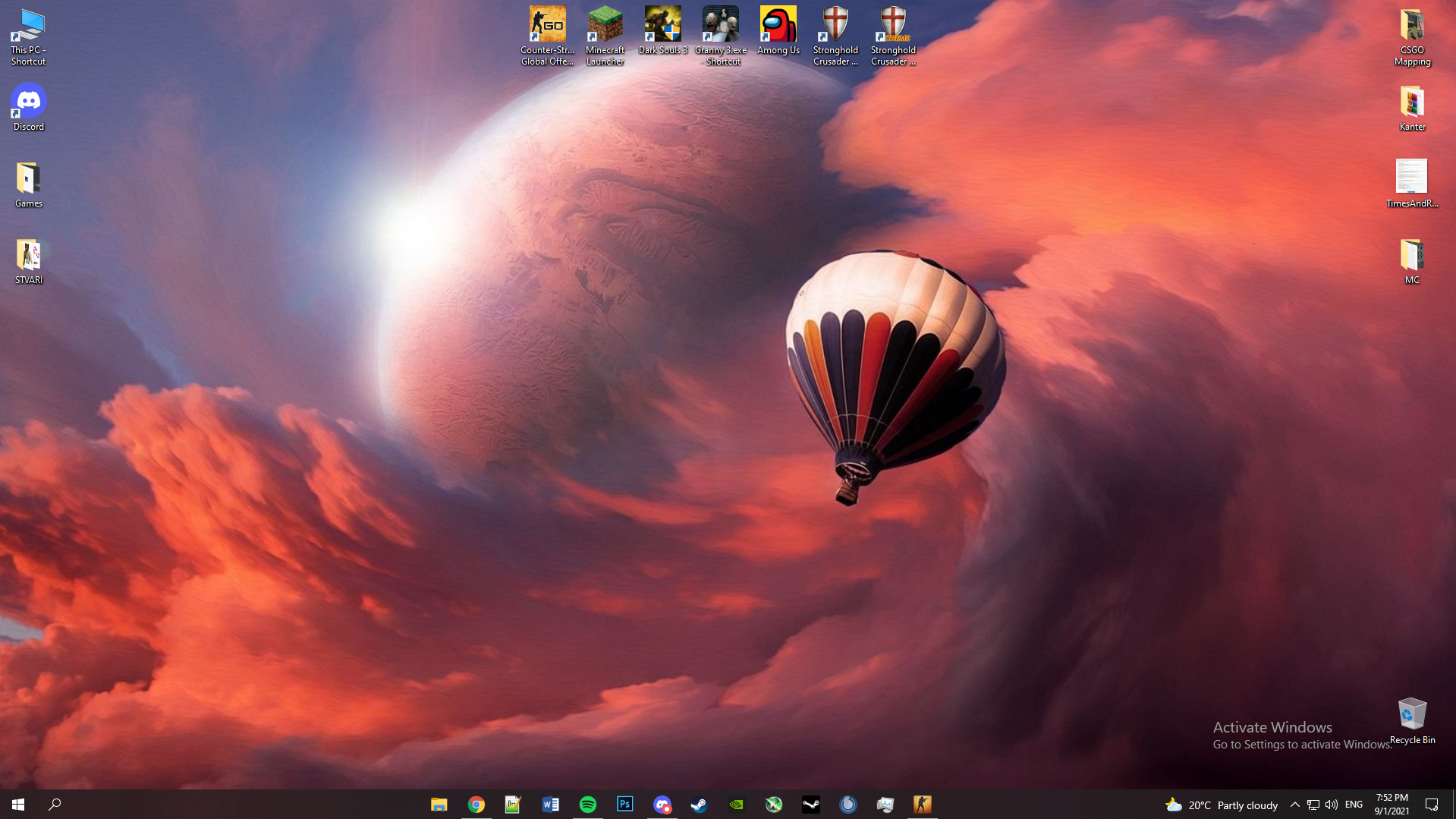This screenshot has height=819, width=1456.
Task: Open the STVARI folder icon
Action: (x=28, y=261)
